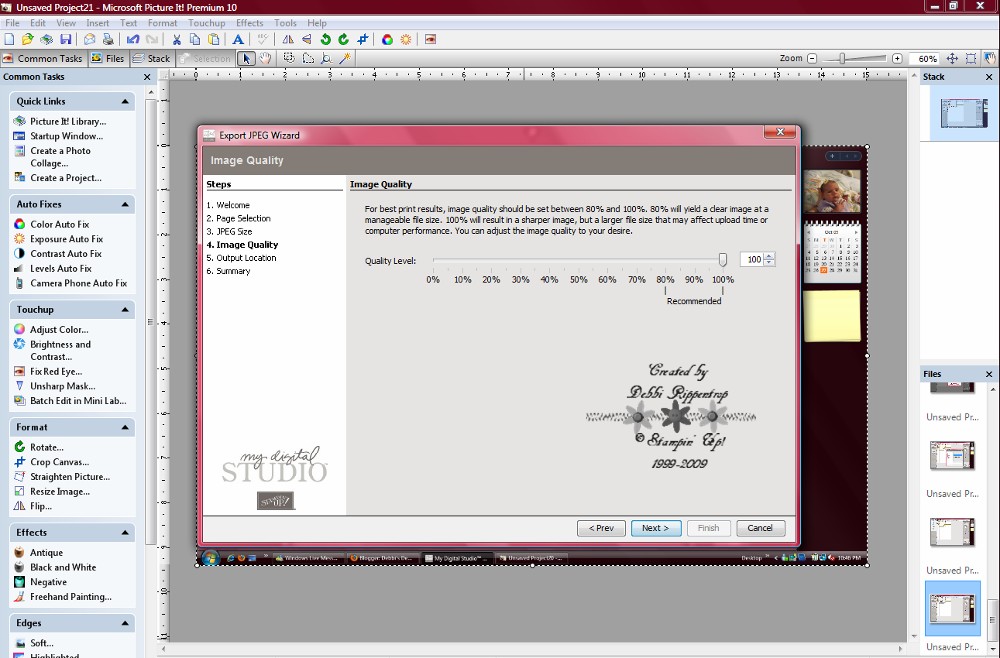Click the New blank file icon

9,40
